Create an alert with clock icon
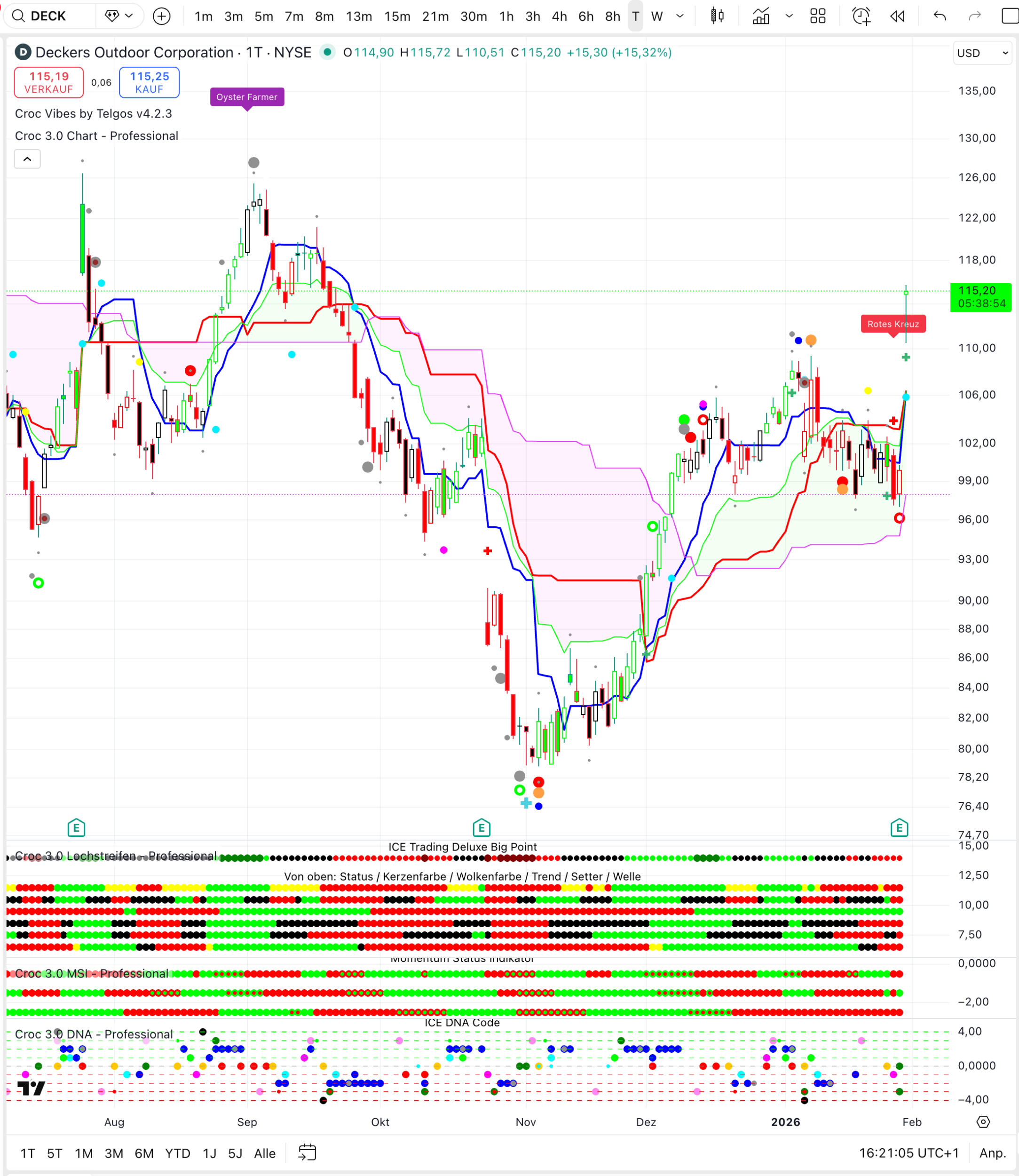 click(861, 16)
